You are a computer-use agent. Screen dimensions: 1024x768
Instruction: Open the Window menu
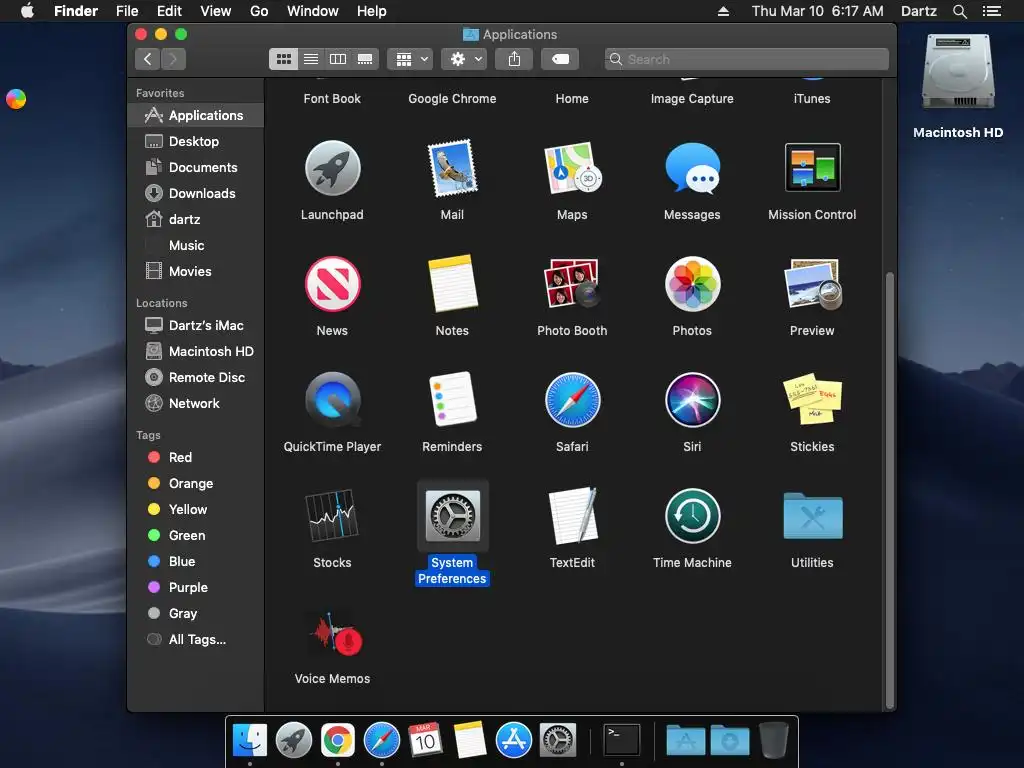313,11
